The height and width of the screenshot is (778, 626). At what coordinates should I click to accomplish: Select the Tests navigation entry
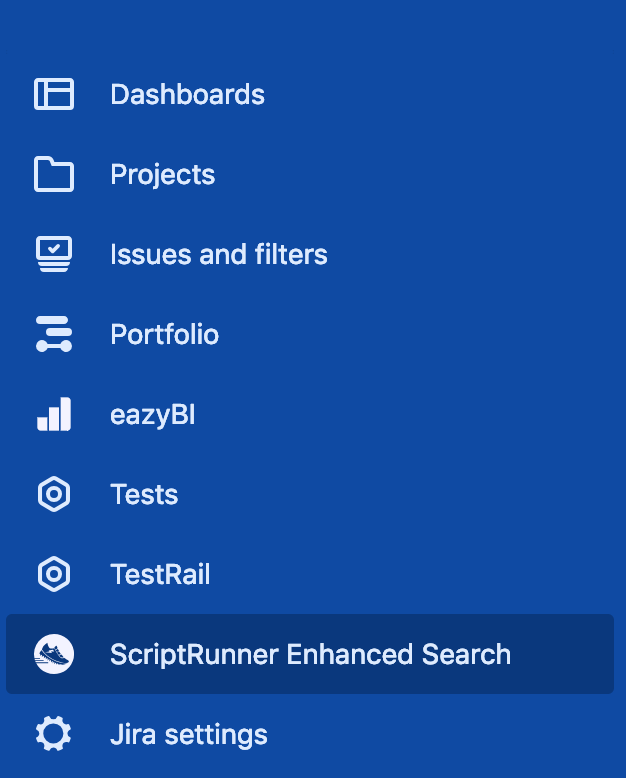coord(144,495)
